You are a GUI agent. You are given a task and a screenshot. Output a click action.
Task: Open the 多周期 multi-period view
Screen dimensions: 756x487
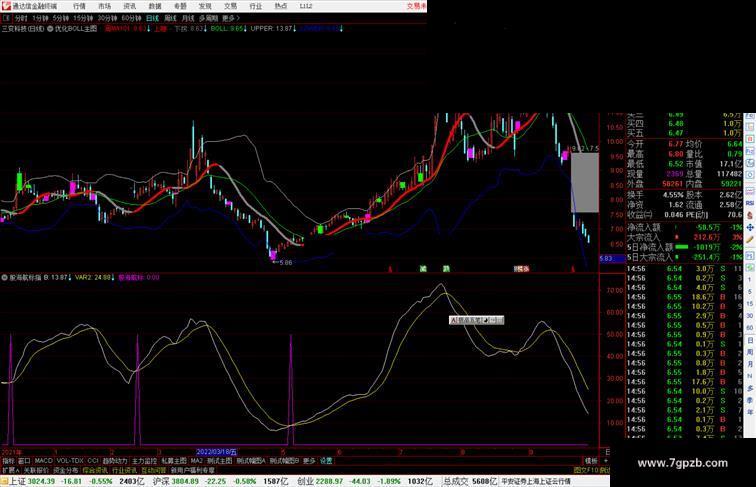[x=208, y=18]
